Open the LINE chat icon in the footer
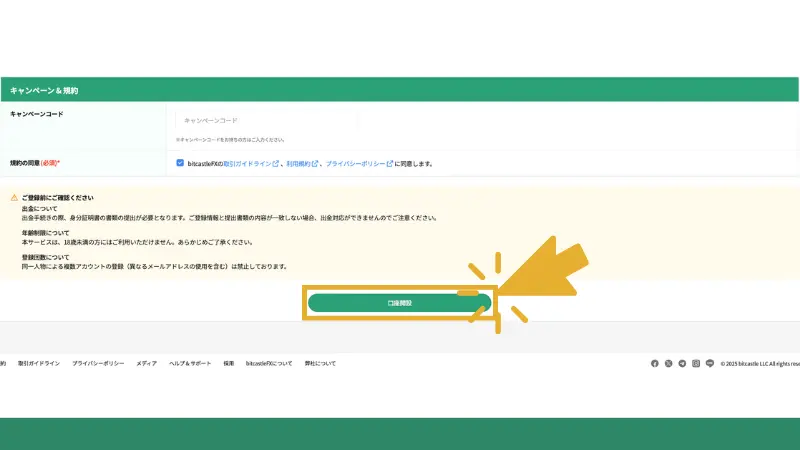The height and width of the screenshot is (450, 800). click(x=710, y=363)
